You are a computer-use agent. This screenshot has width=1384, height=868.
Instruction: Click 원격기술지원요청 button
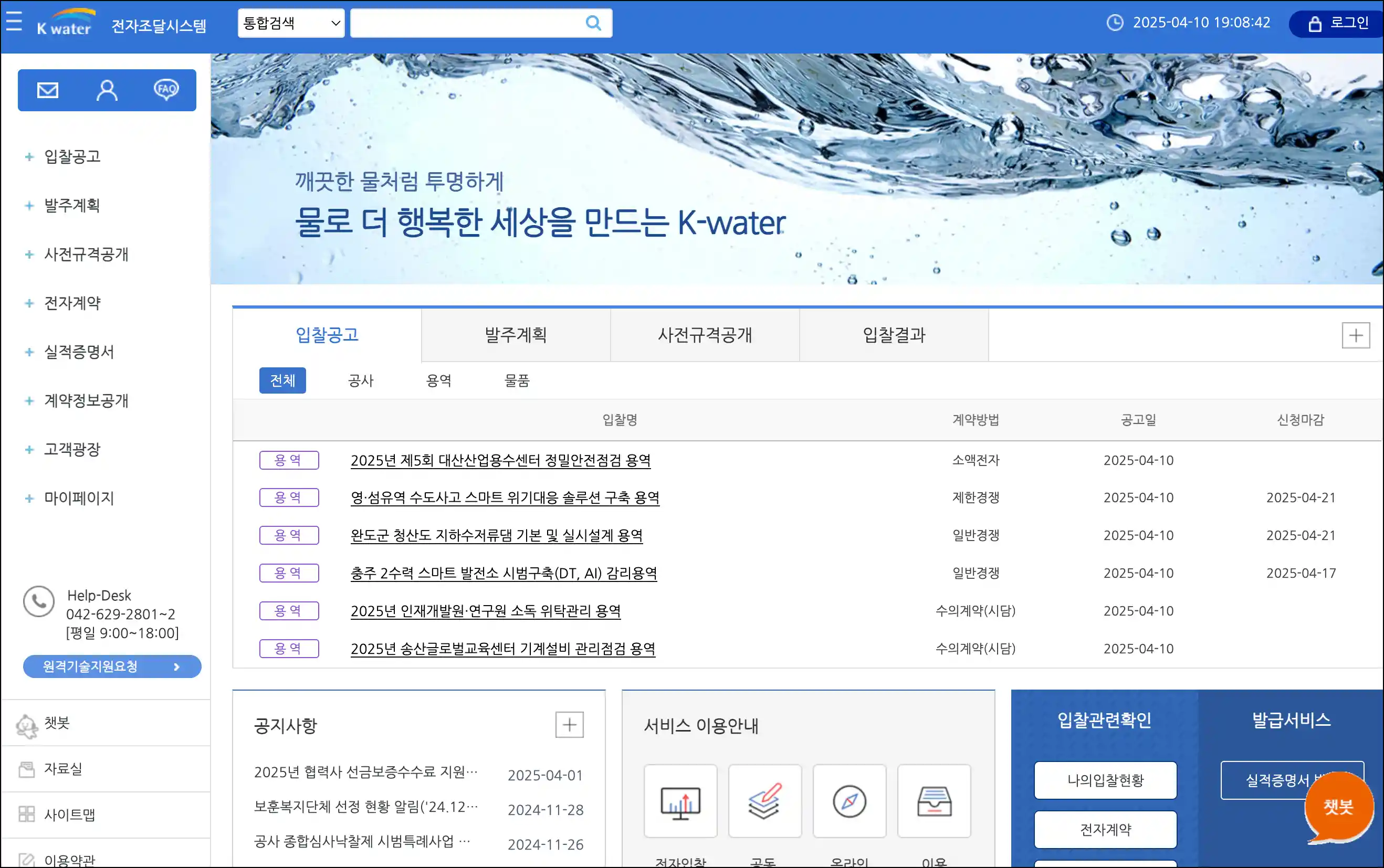pyautogui.click(x=112, y=666)
